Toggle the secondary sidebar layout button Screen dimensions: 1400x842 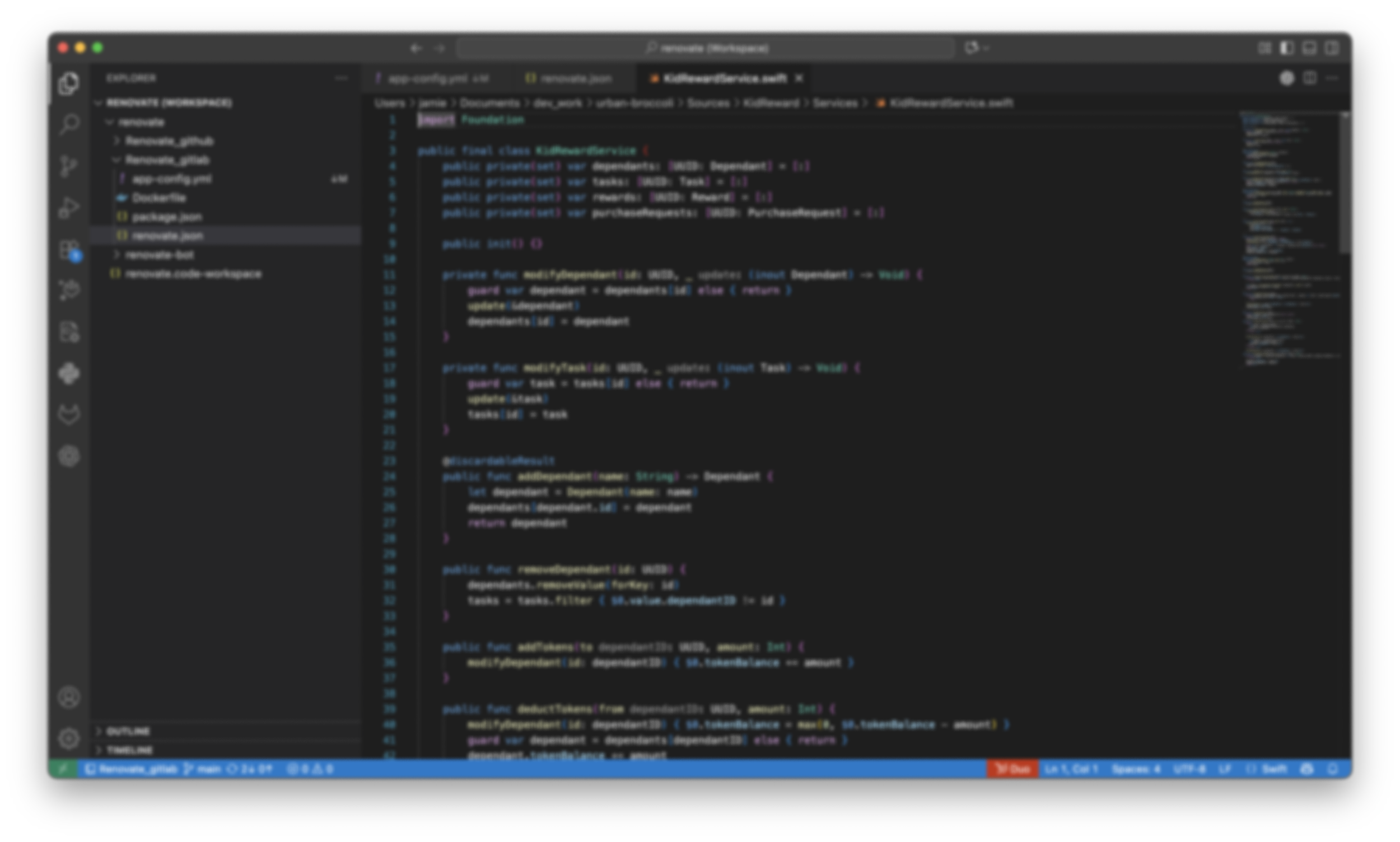[x=1331, y=48]
